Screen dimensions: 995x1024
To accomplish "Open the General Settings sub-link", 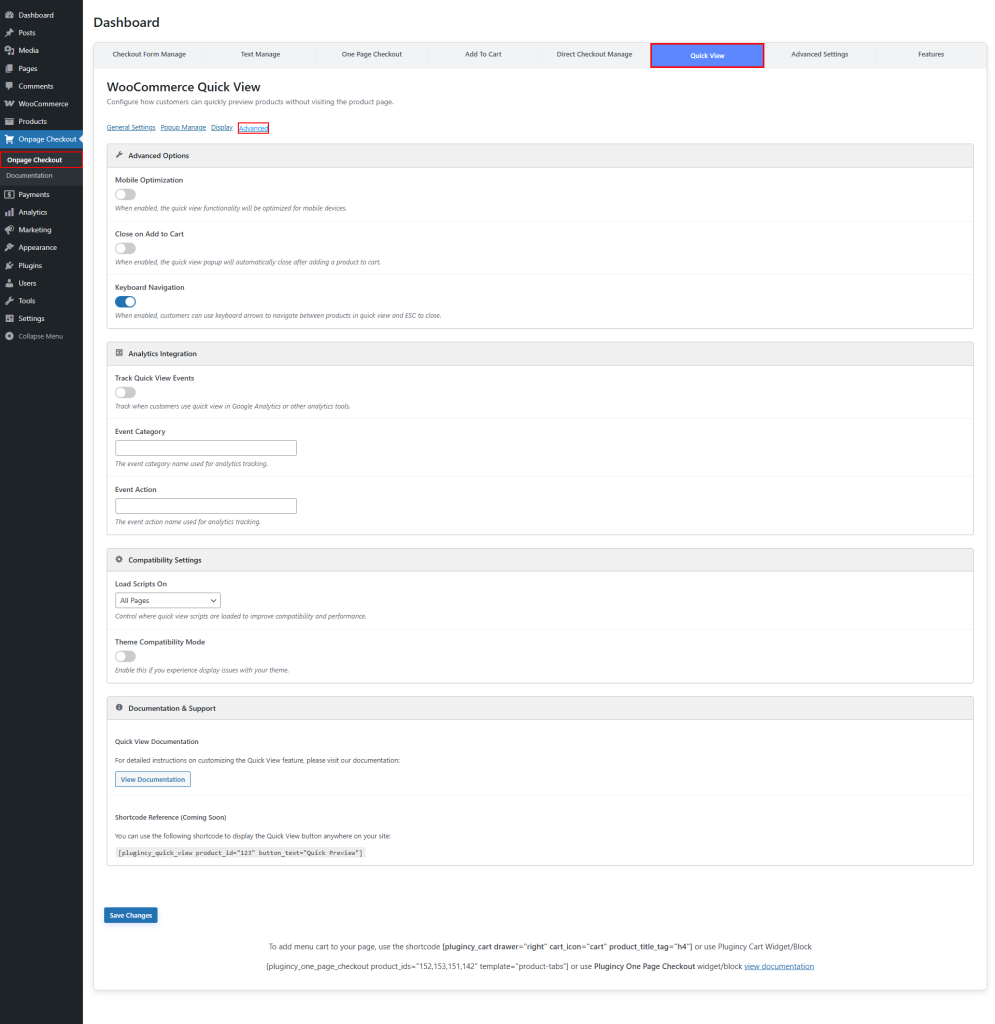I will (131, 127).
